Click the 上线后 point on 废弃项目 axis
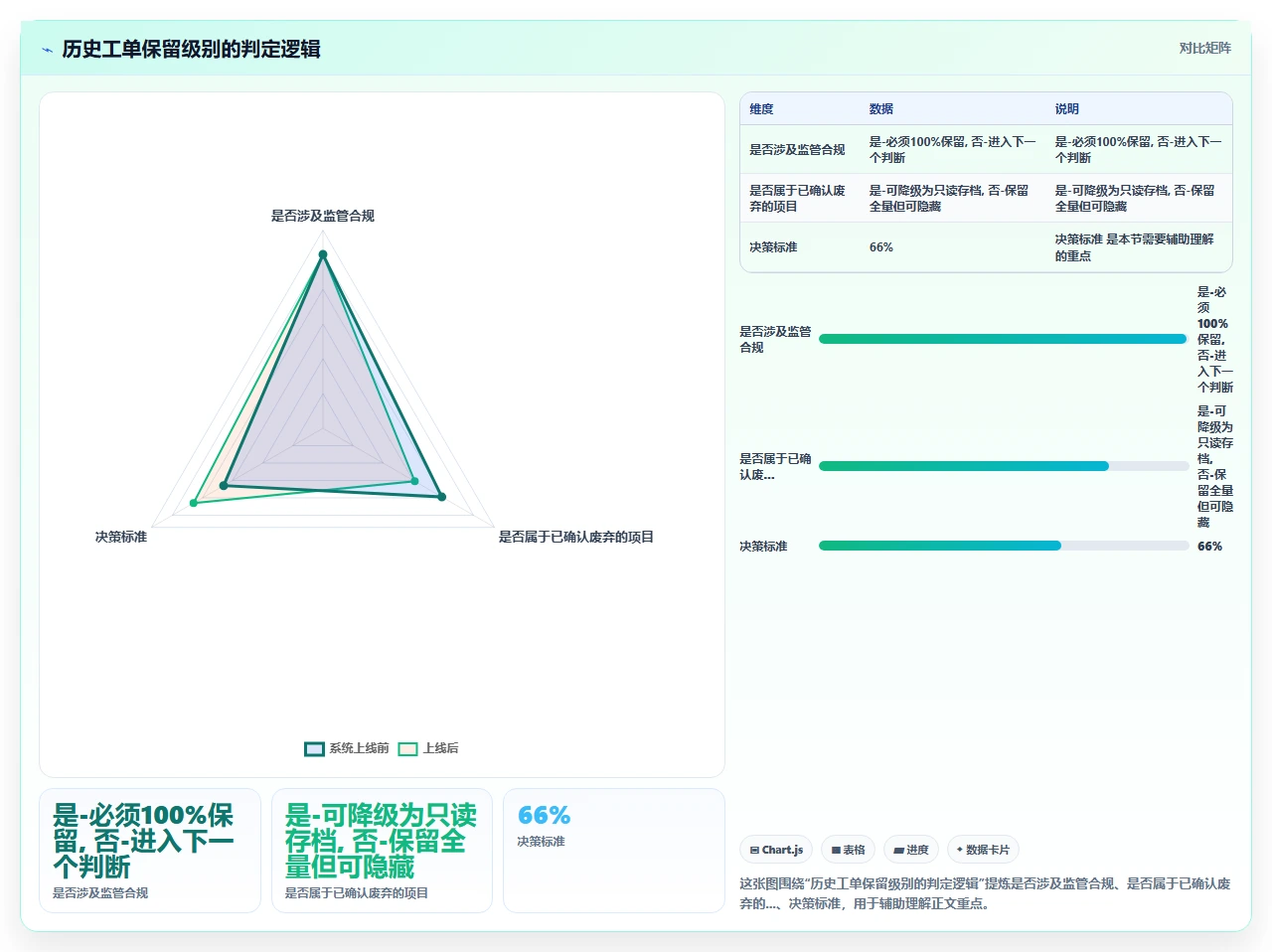This screenshot has width=1272, height=952. [415, 481]
